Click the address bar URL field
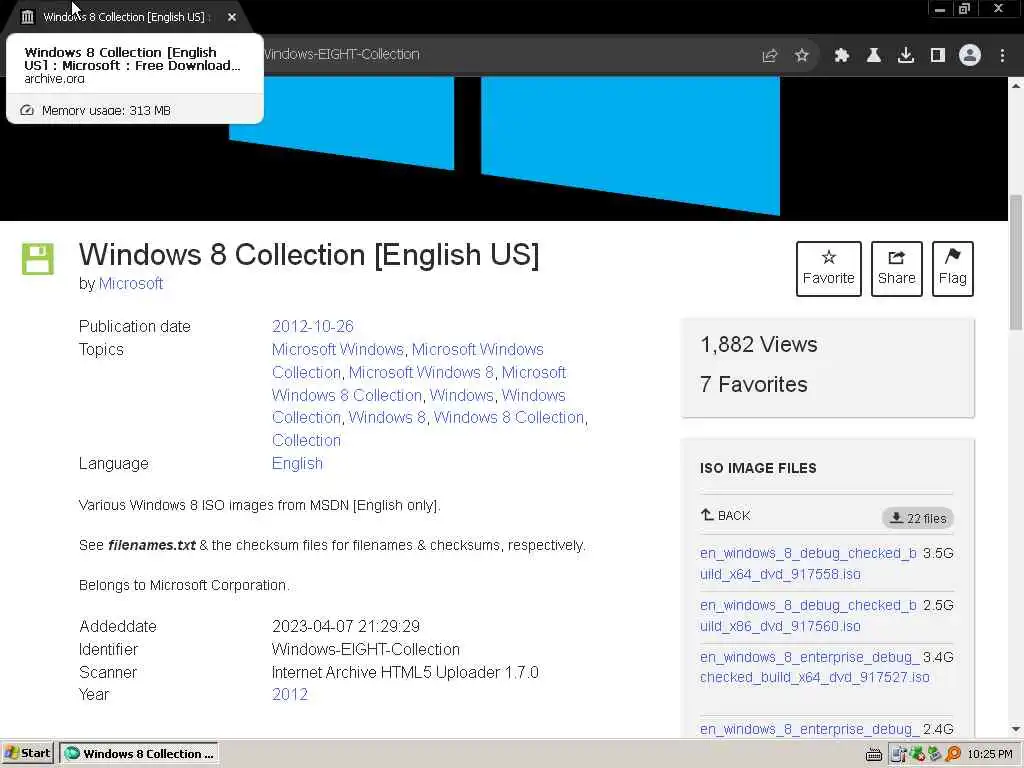Screen dimensions: 1024x768 tap(509, 55)
